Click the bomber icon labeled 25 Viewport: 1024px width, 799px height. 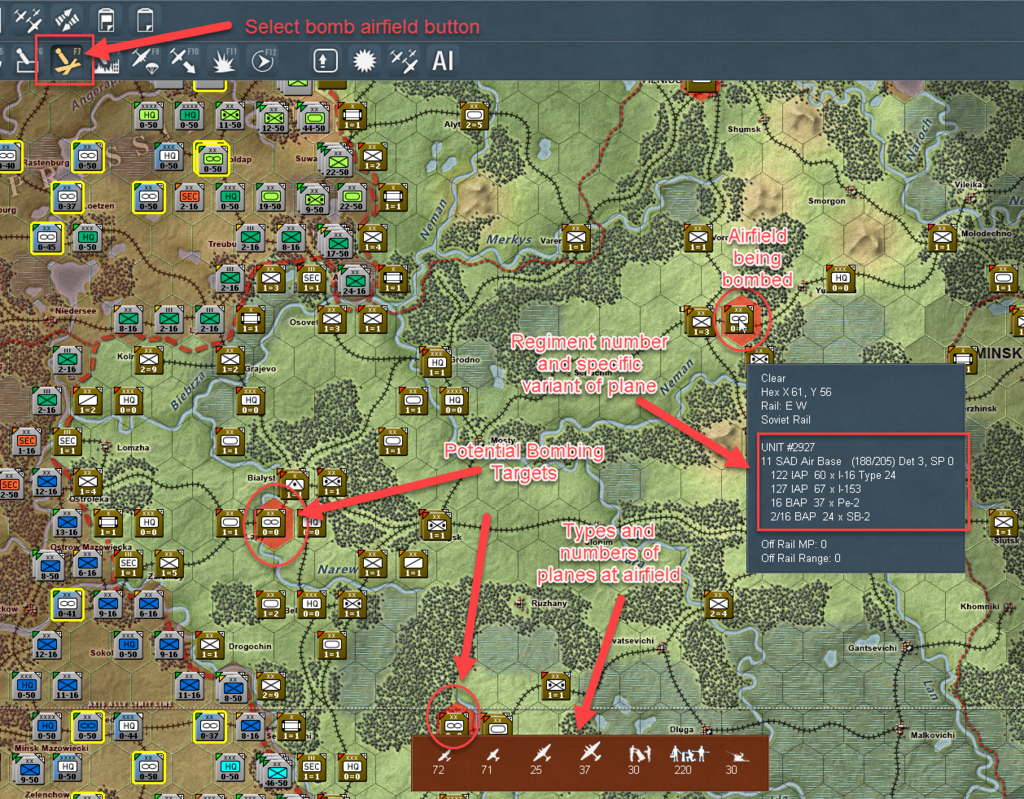541,755
